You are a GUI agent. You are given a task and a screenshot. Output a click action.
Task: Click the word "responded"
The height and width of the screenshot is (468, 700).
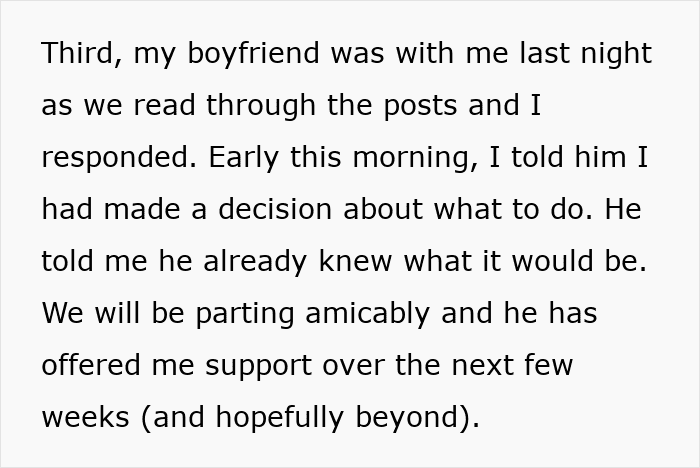tap(126, 158)
